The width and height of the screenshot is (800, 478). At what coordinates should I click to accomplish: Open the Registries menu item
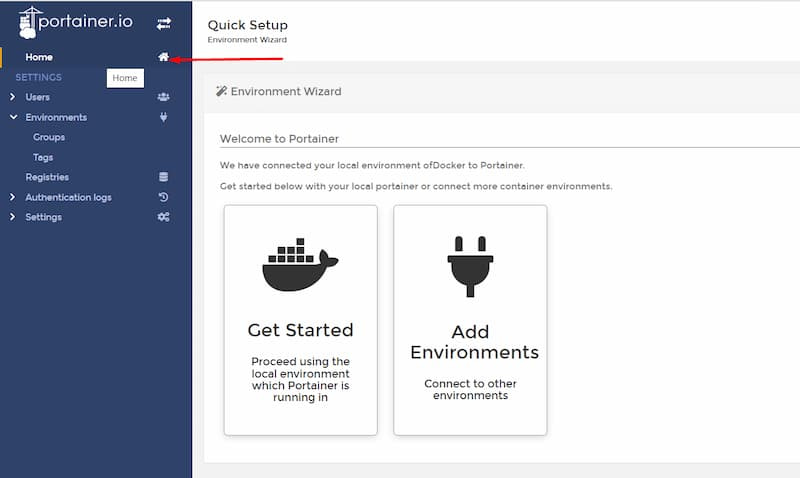47,177
